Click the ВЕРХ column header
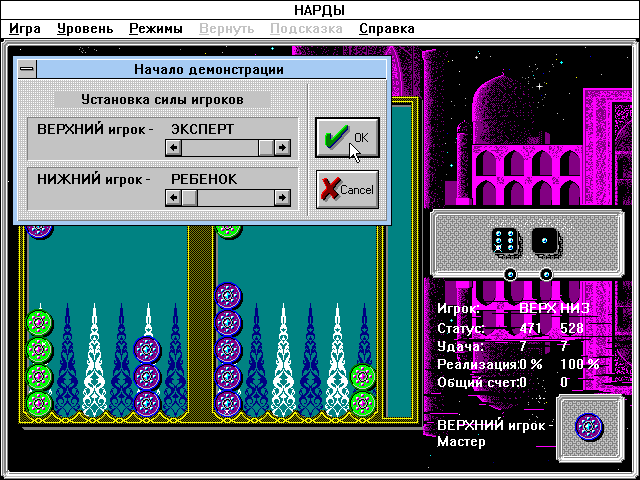 pos(538,308)
